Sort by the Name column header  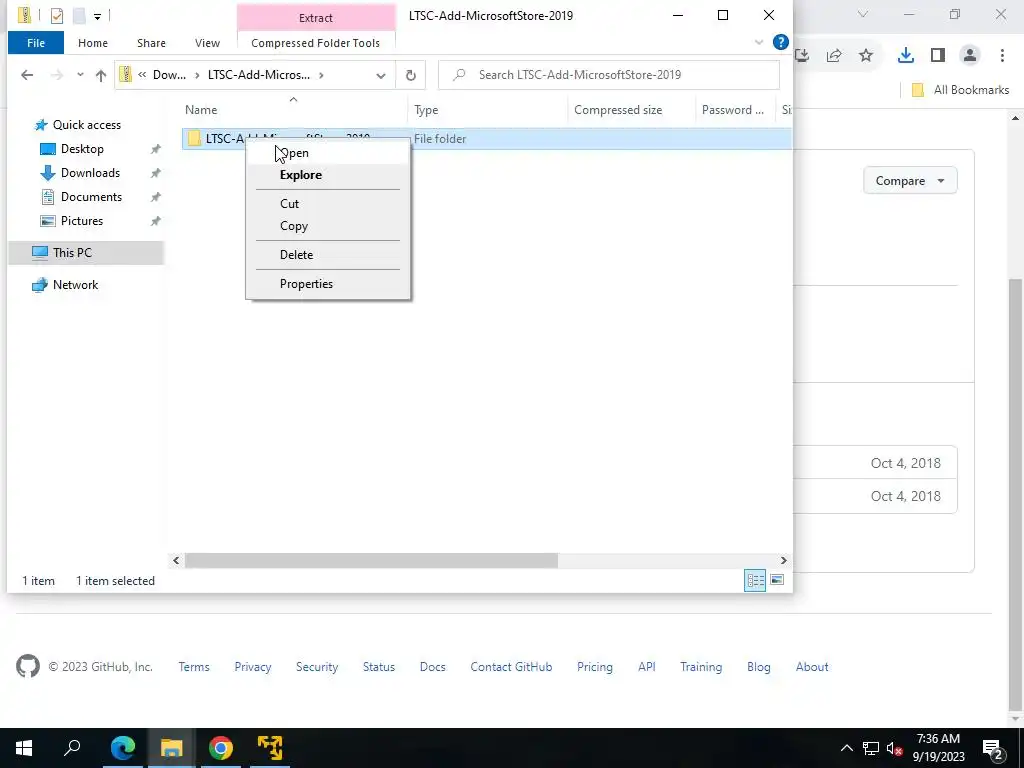[201, 110]
